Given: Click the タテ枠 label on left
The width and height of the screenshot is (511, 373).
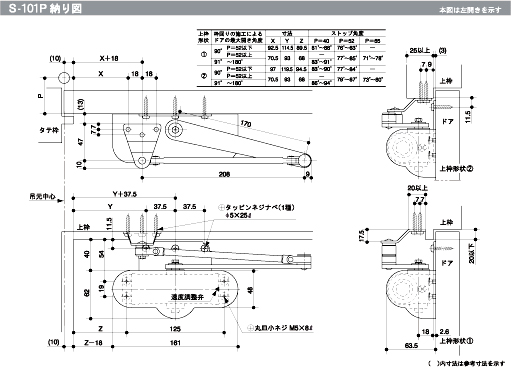Looking at the screenshot, I should pos(49,130).
